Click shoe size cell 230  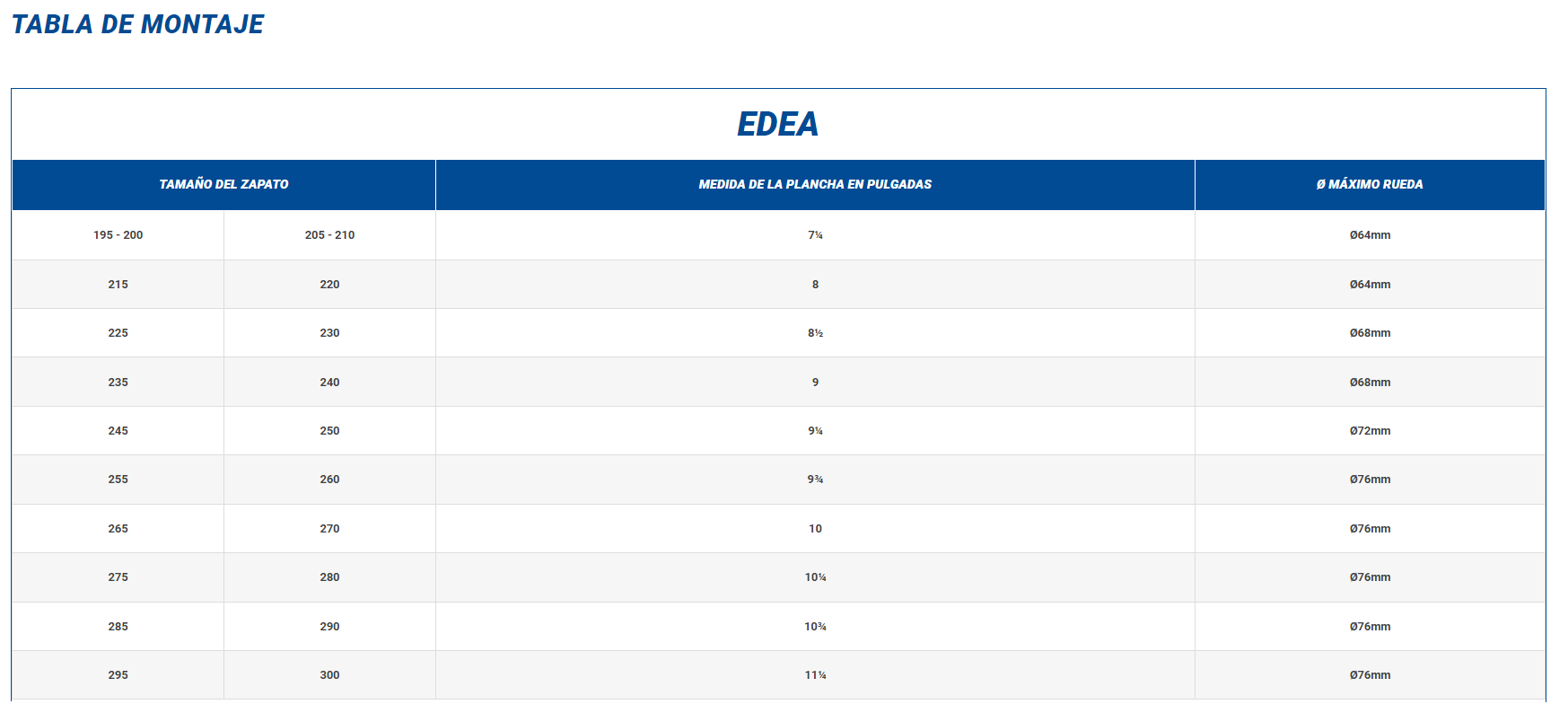329,333
